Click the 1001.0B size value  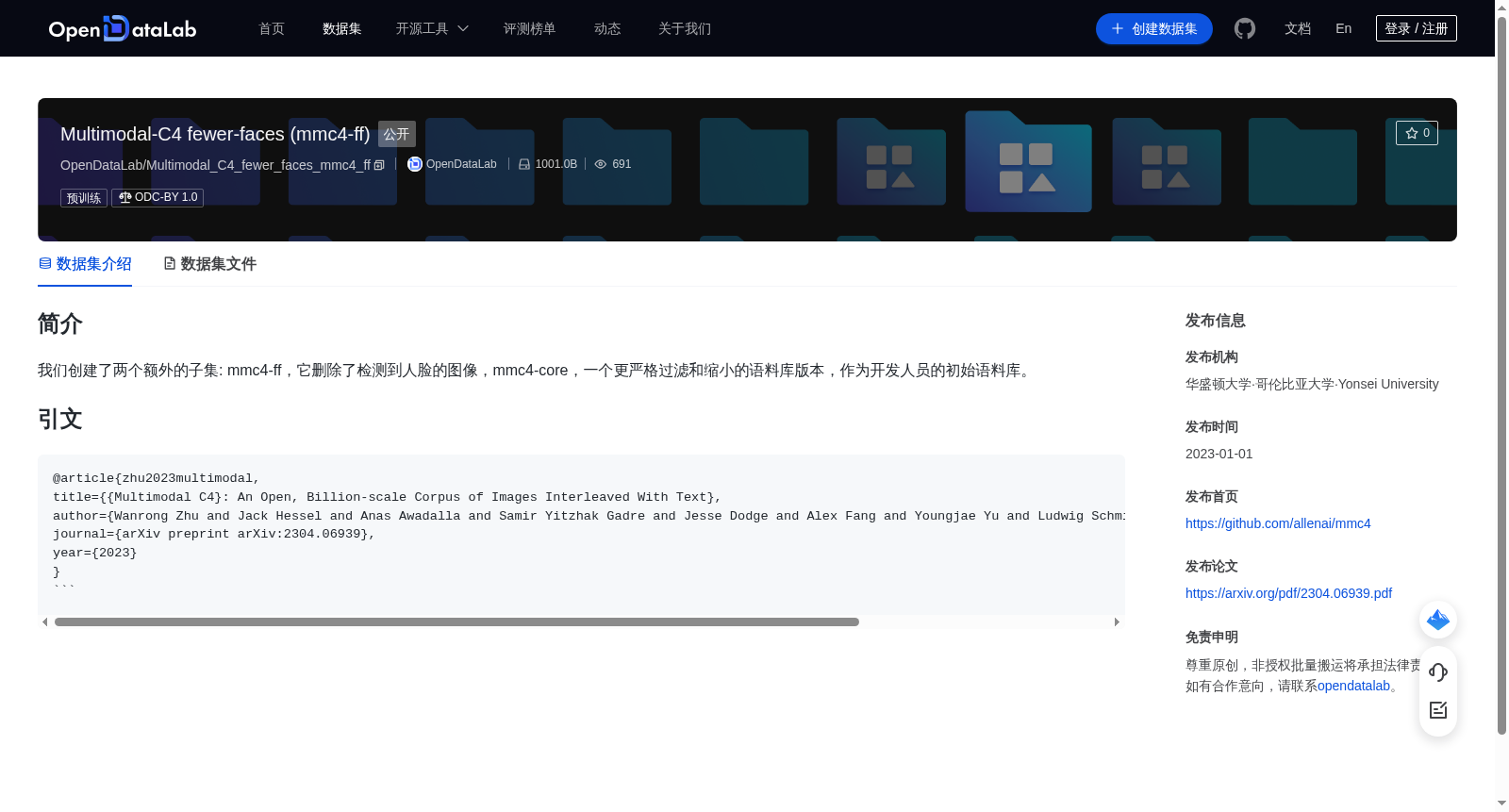pos(556,164)
